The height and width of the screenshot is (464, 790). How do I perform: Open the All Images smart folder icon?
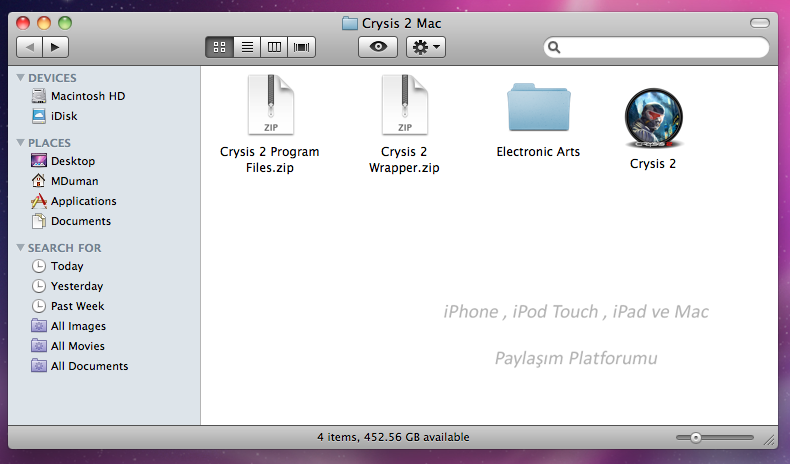[x=39, y=325]
